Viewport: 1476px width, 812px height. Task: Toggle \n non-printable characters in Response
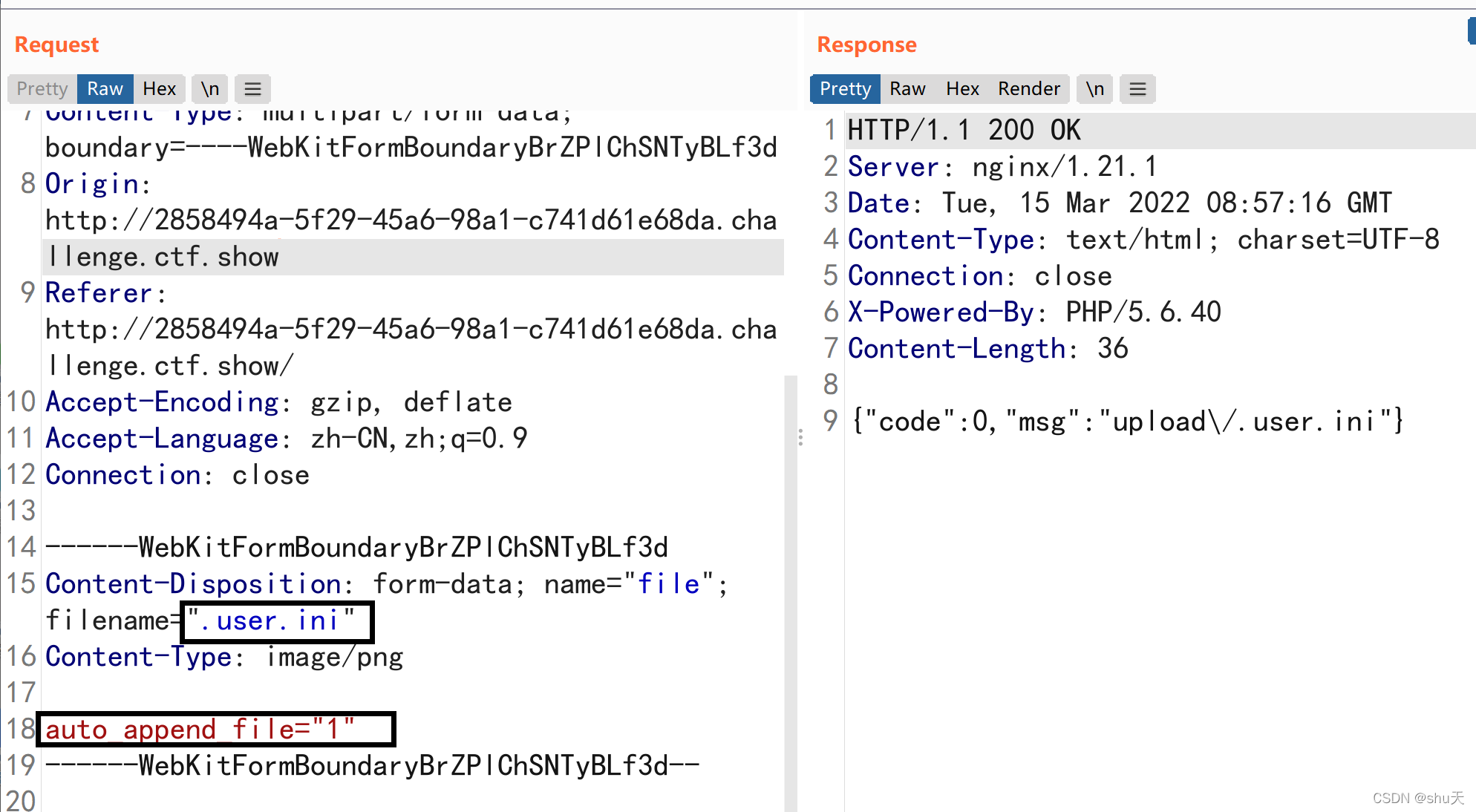pyautogui.click(x=1094, y=89)
